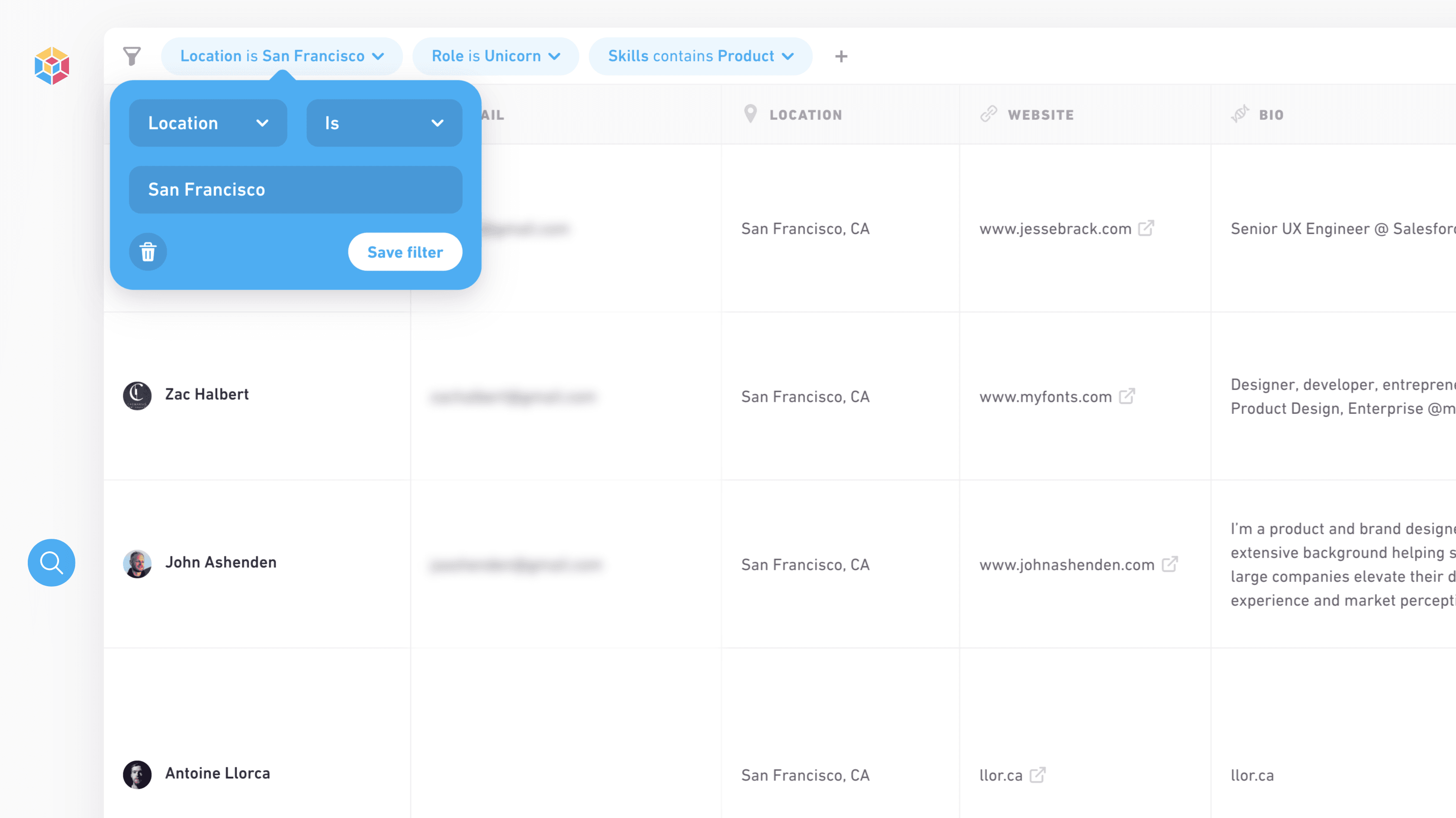Delete filter using trash icon
The height and width of the screenshot is (818, 1456).
pyautogui.click(x=148, y=252)
